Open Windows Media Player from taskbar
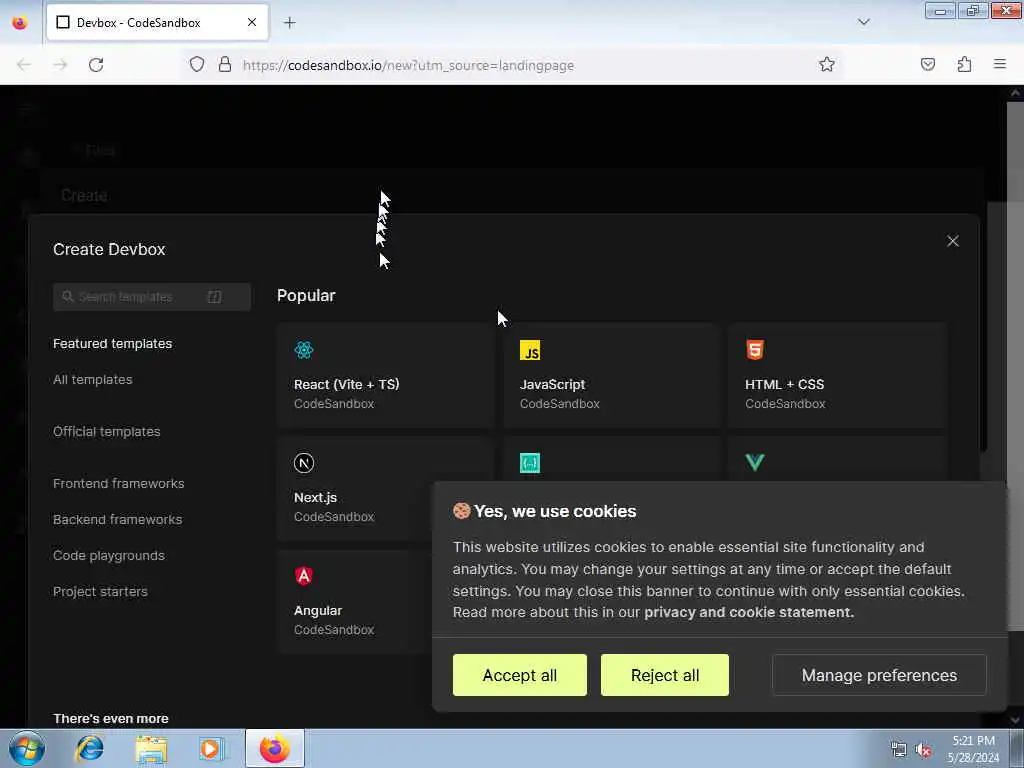Screen dimensions: 1024x768 point(211,749)
